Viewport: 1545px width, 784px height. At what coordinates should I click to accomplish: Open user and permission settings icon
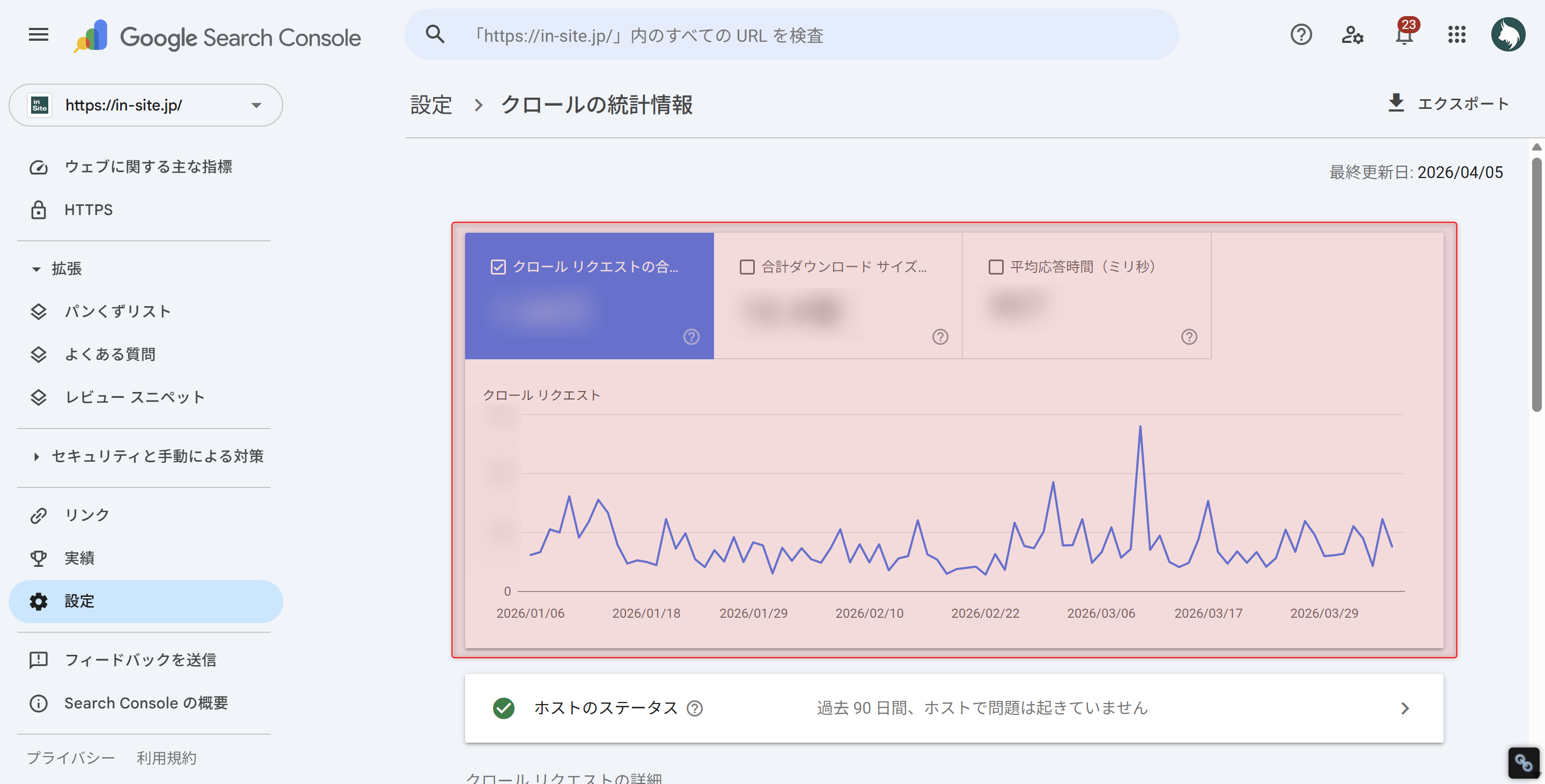point(1352,36)
